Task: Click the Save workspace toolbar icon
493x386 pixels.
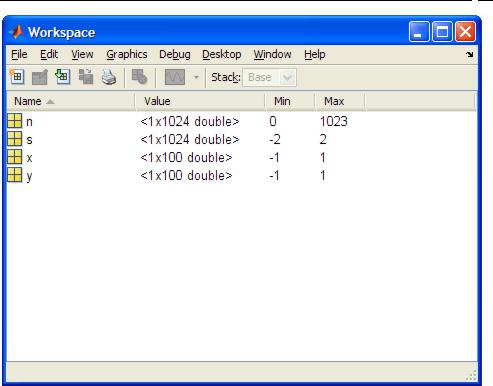Action: [86, 77]
